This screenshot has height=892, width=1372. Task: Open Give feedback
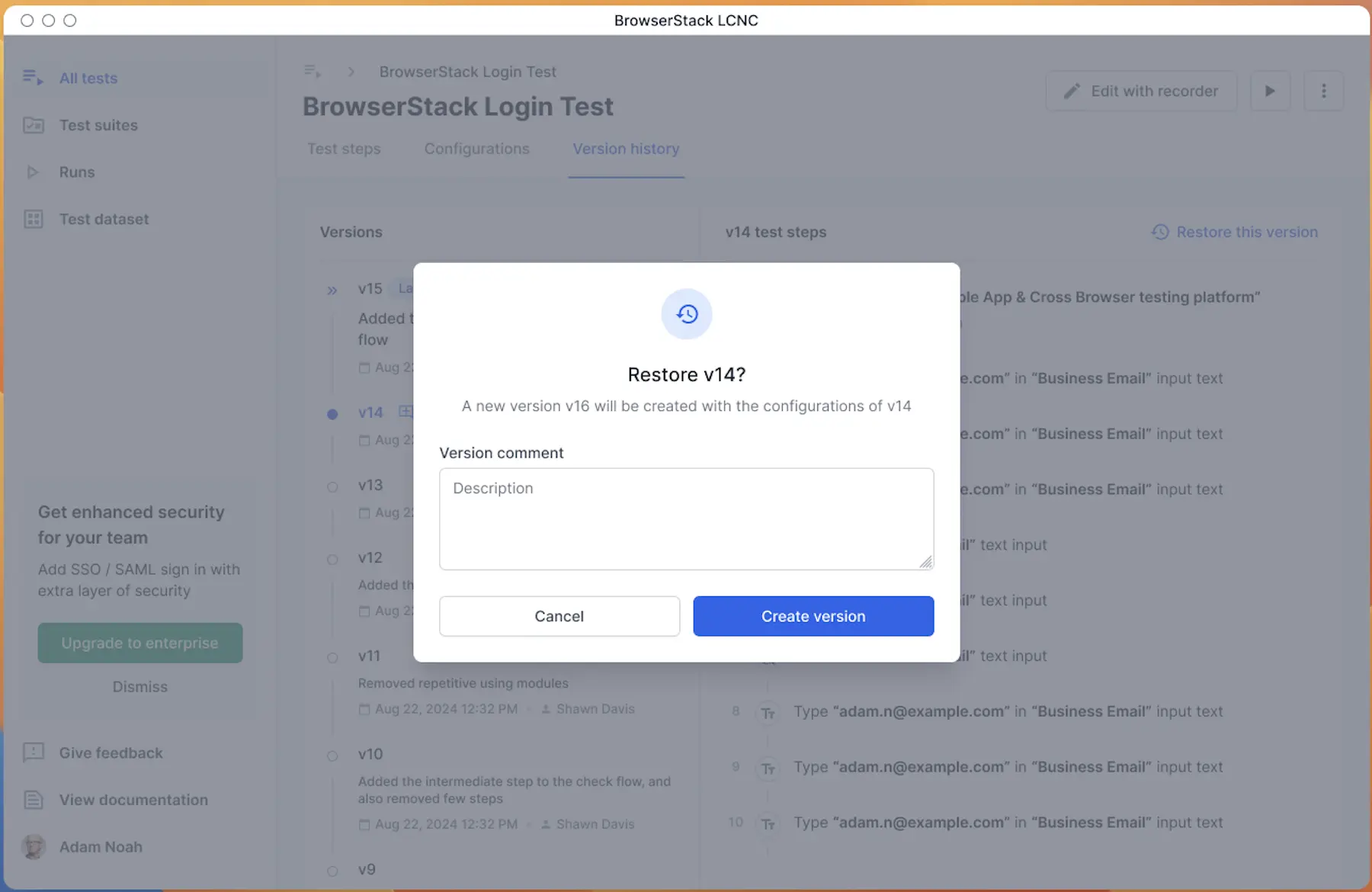point(111,752)
